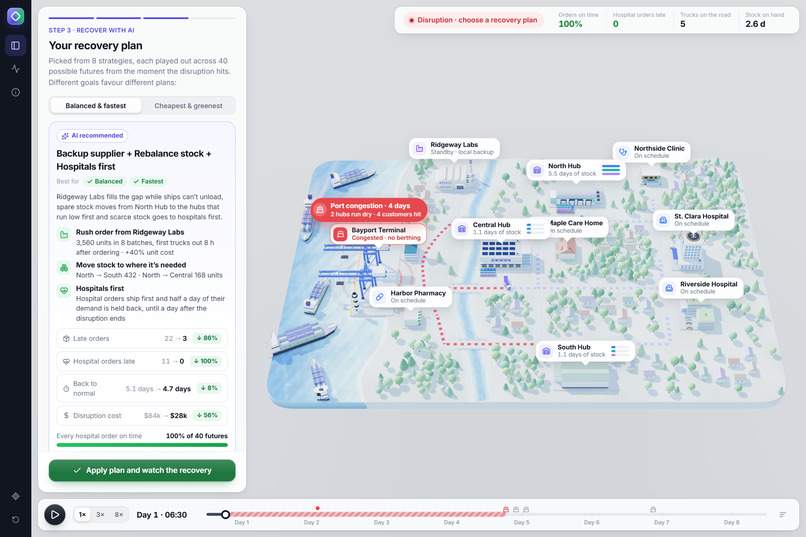Click the Northside Clinic stethoscope icon
This screenshot has width=806, height=537.
click(x=623, y=152)
